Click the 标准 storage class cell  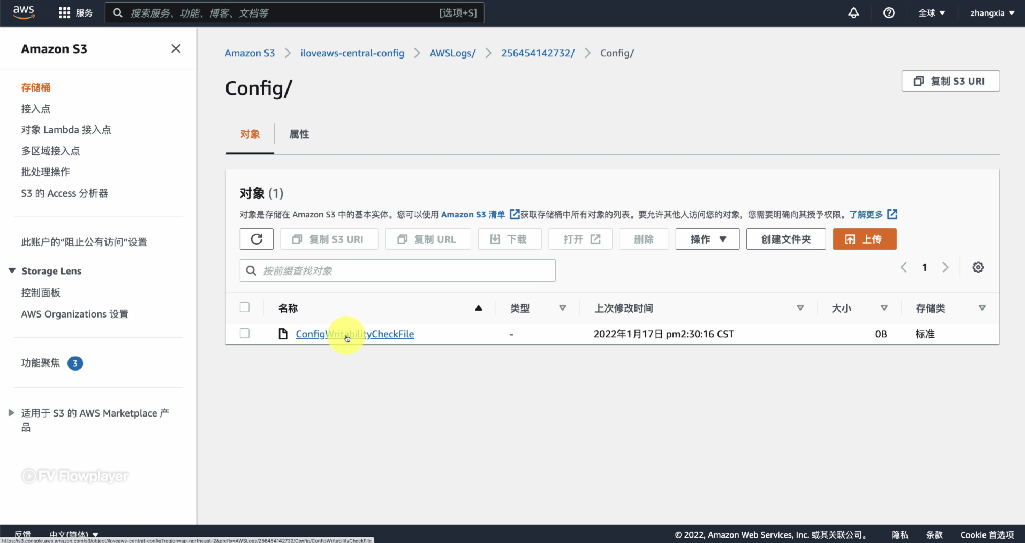pos(925,334)
